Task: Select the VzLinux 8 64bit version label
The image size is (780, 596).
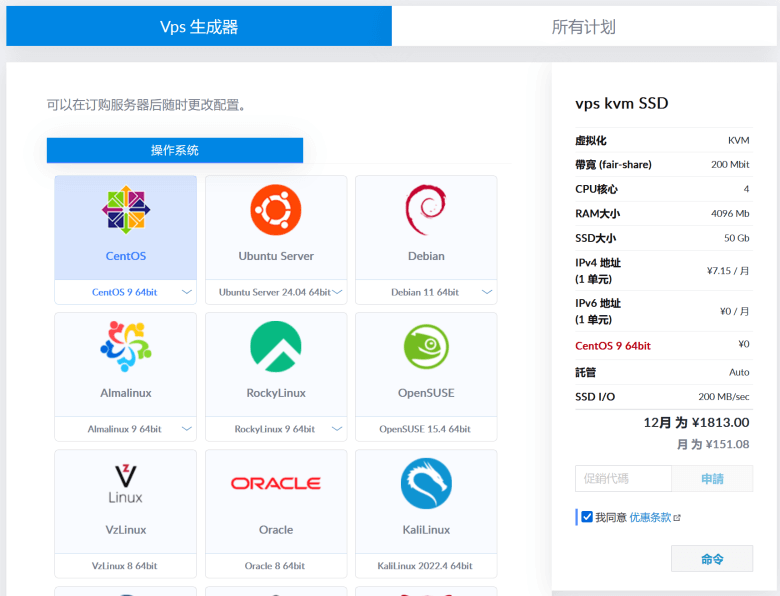Action: click(x=124, y=566)
